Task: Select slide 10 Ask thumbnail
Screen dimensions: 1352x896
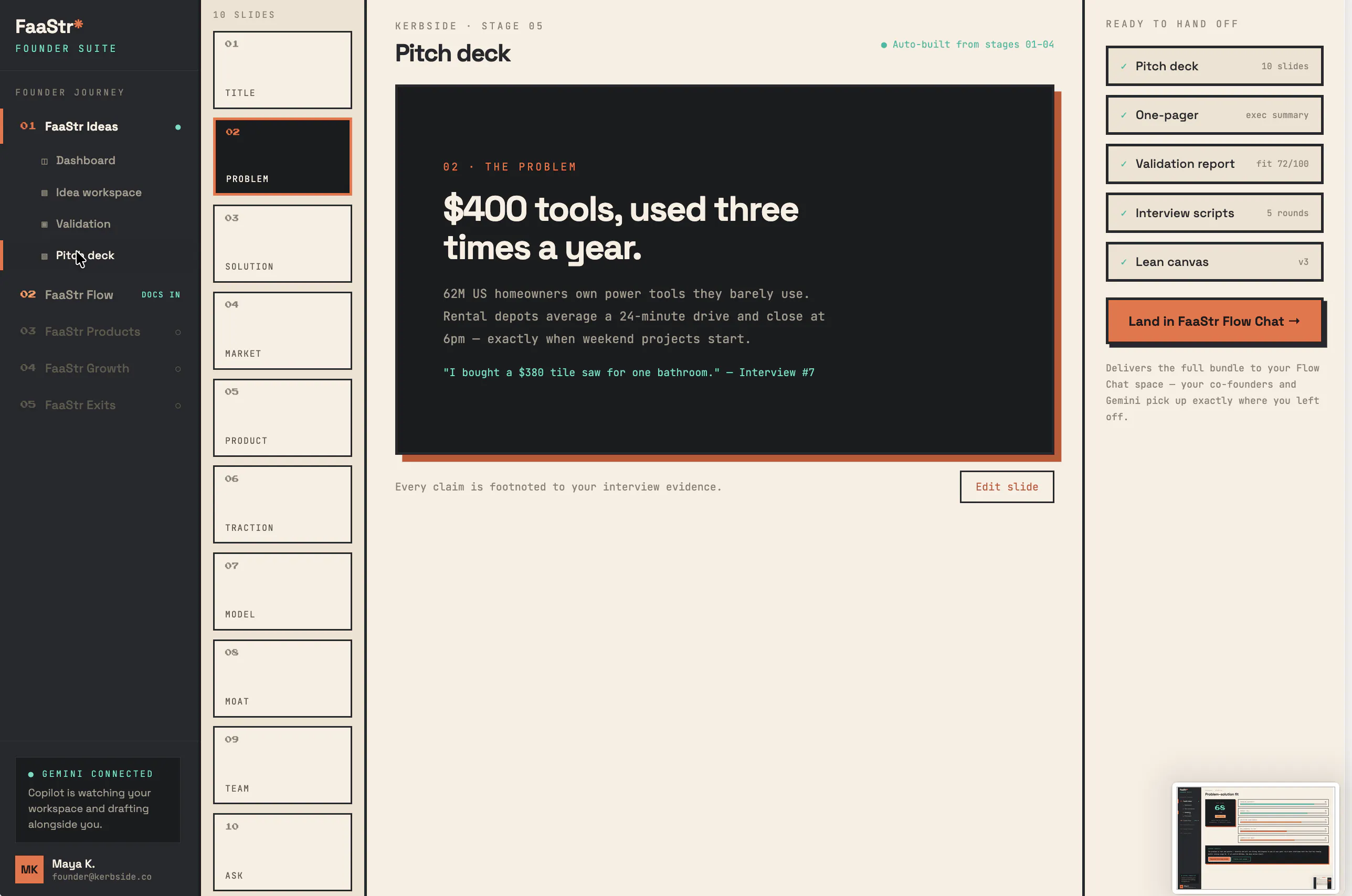Action: pos(282,852)
